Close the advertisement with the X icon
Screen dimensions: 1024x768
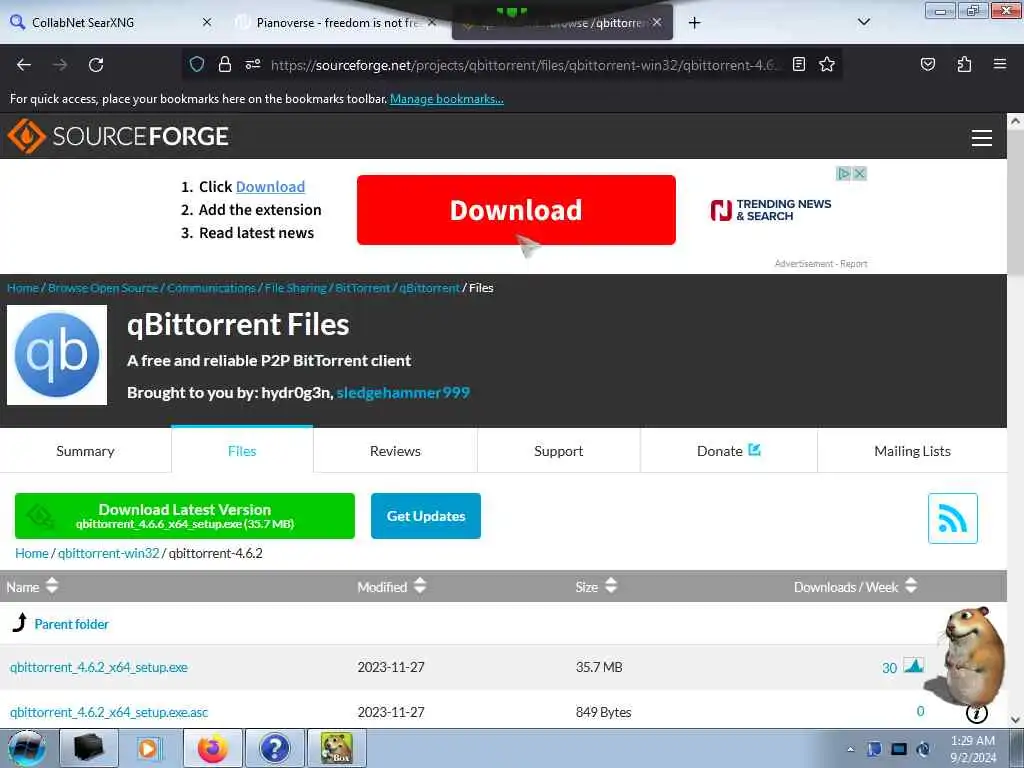(x=859, y=174)
